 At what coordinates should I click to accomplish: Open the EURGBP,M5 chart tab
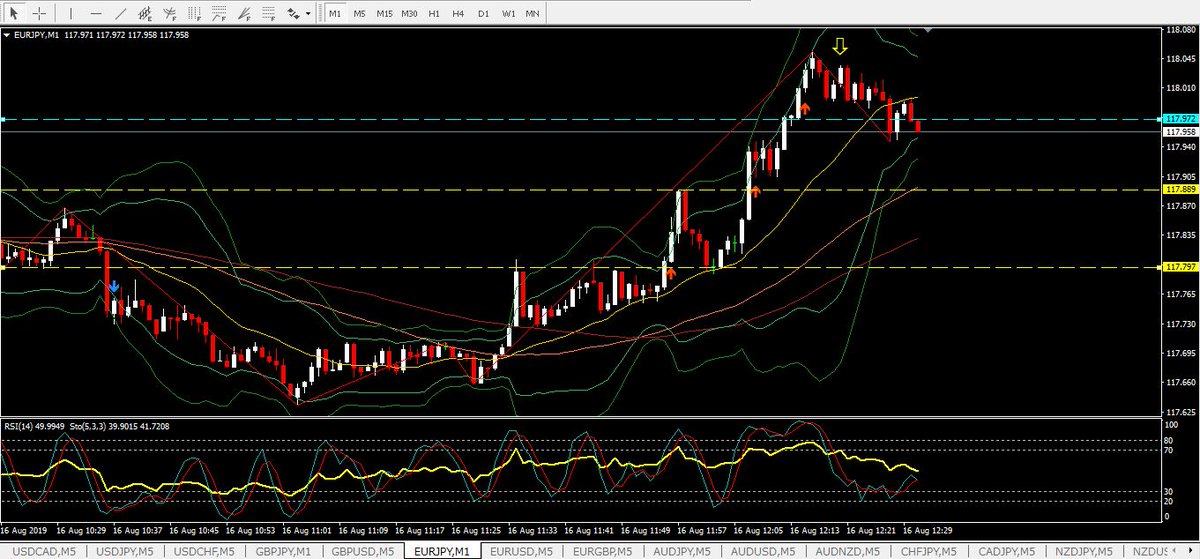click(x=604, y=551)
